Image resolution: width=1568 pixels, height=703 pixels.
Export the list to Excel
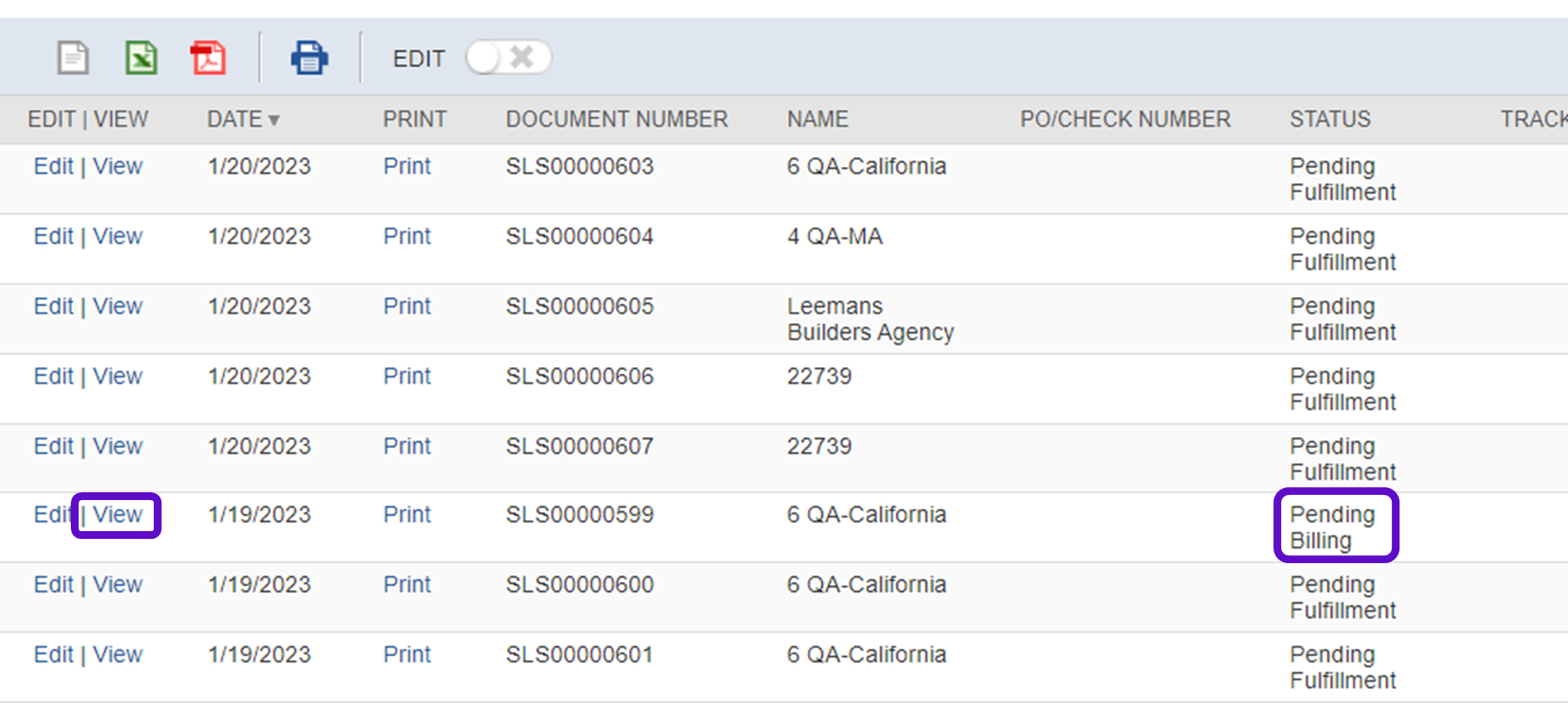click(141, 59)
